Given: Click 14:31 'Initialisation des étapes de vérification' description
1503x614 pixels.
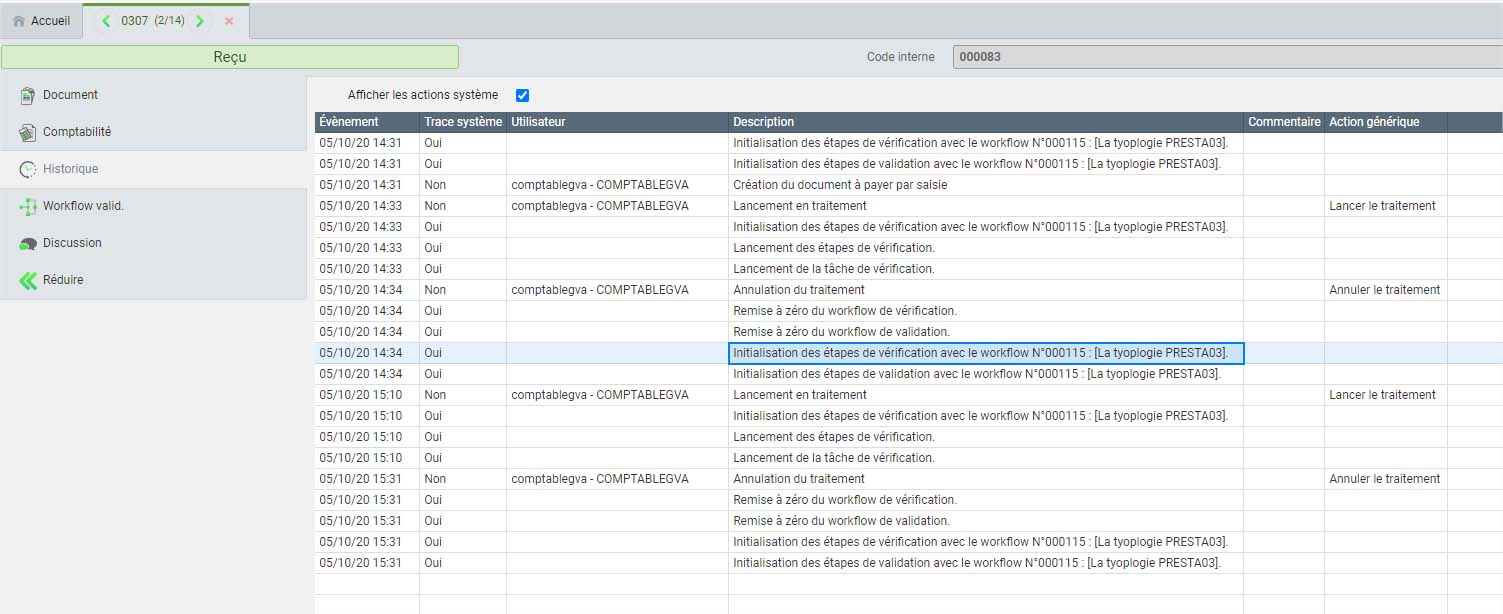Looking at the screenshot, I should [x=980, y=143].
